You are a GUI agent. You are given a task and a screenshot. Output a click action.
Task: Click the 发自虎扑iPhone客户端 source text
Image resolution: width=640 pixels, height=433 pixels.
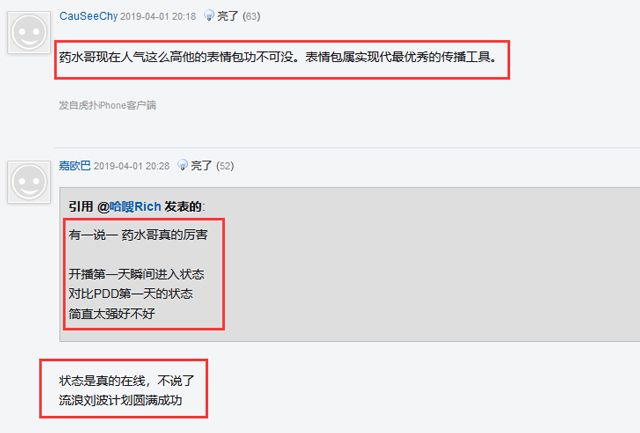[107, 105]
